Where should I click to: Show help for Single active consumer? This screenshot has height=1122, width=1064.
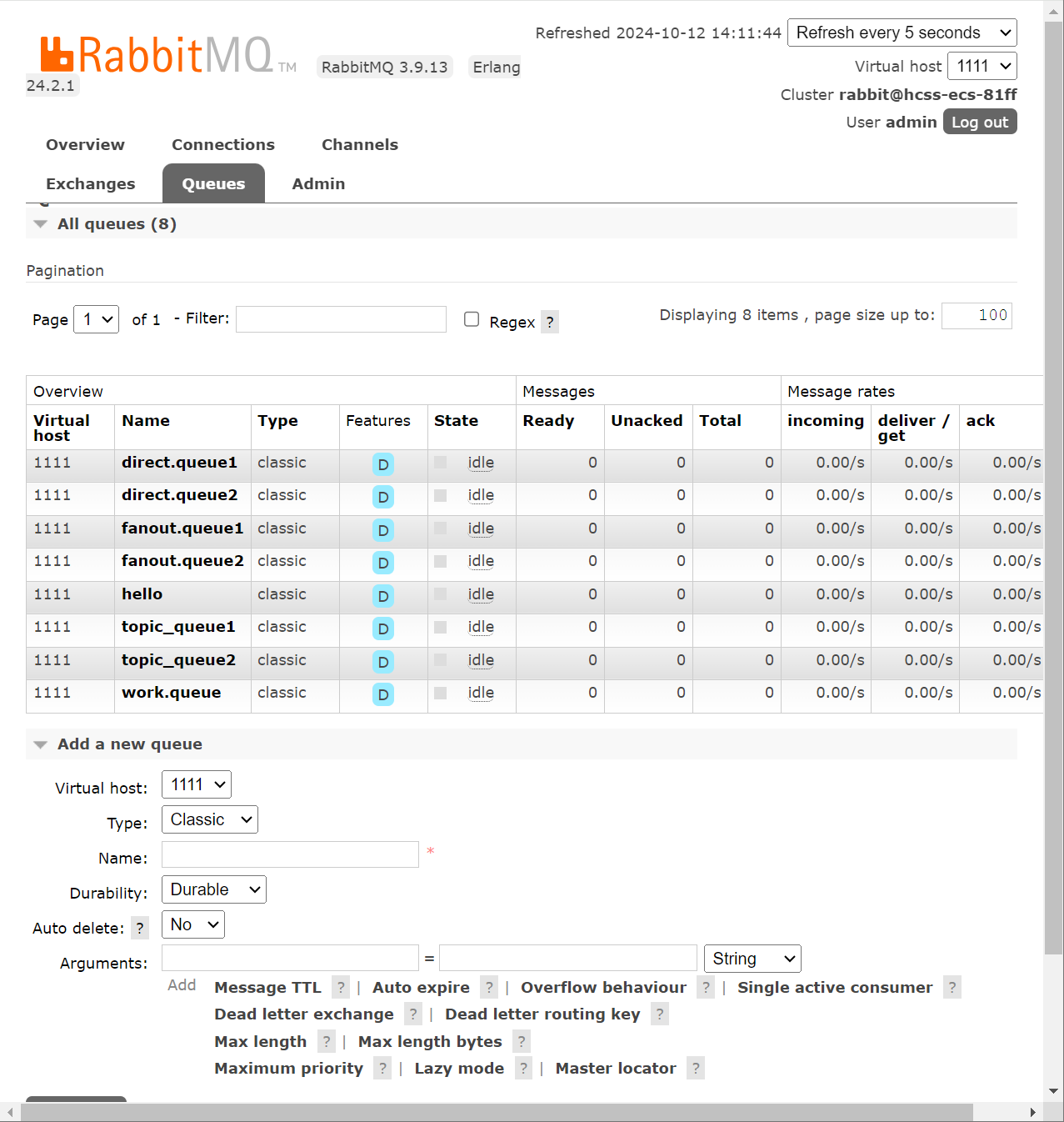[x=952, y=988]
